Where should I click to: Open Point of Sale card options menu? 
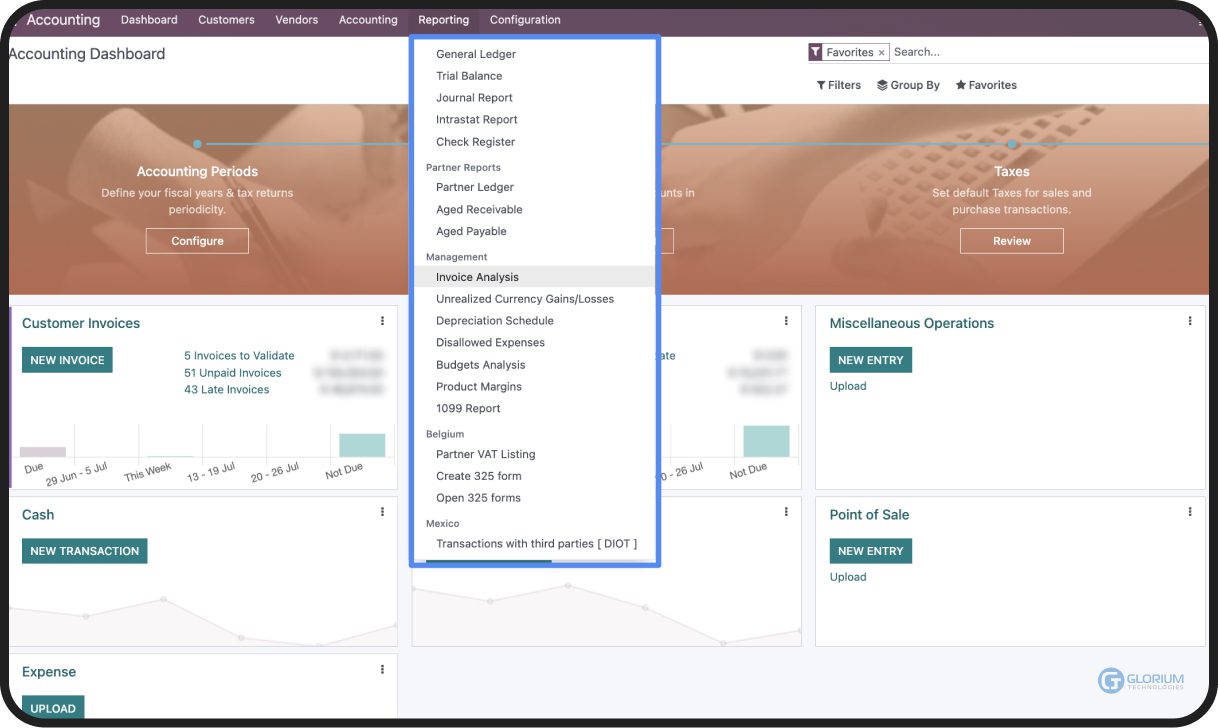click(1190, 512)
